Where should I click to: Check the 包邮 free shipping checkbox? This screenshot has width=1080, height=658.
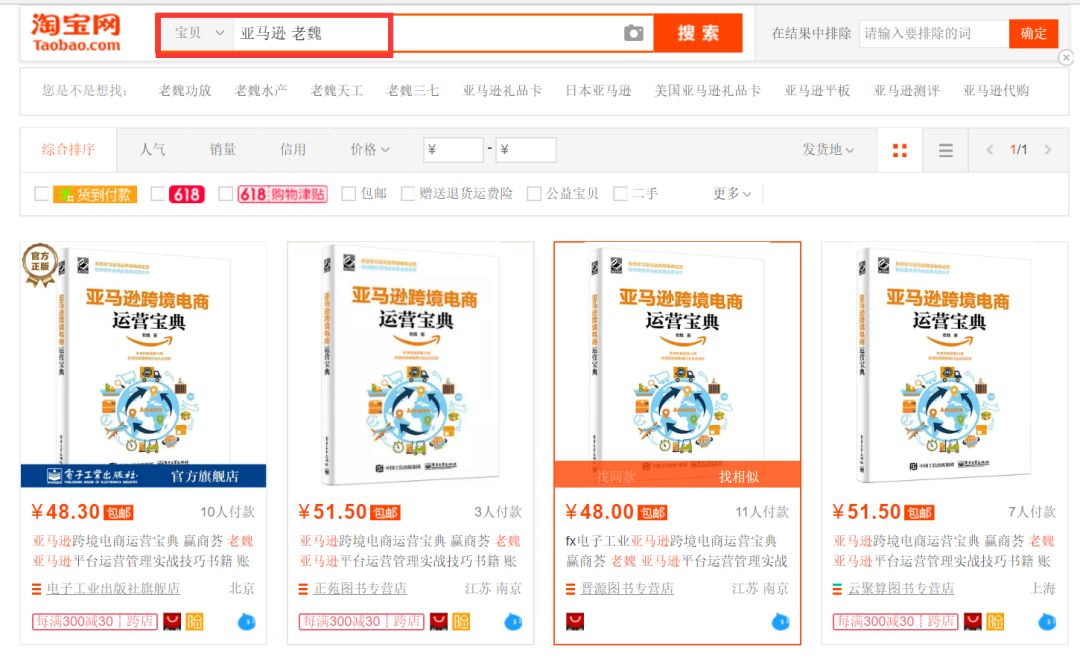coord(349,194)
